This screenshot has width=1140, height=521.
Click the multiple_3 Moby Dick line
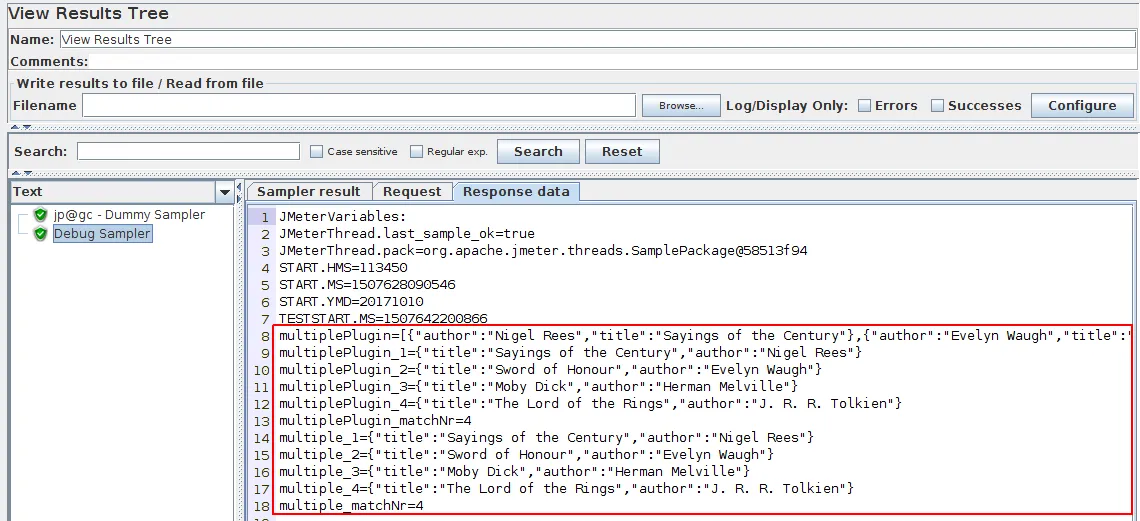[514, 471]
